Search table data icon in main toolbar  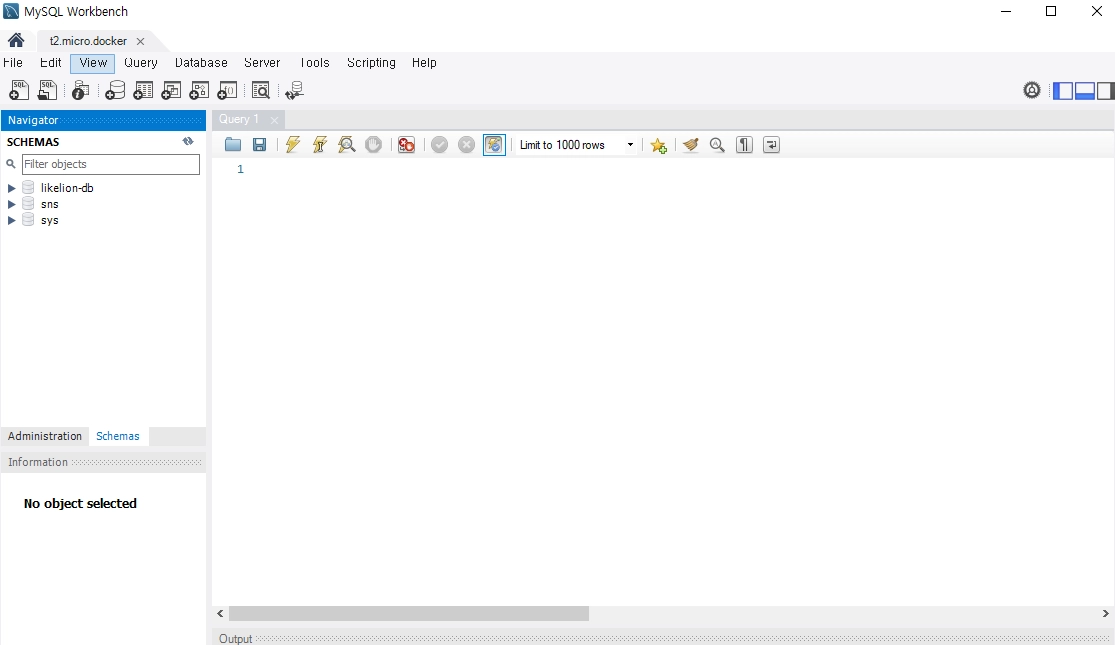[261, 90]
